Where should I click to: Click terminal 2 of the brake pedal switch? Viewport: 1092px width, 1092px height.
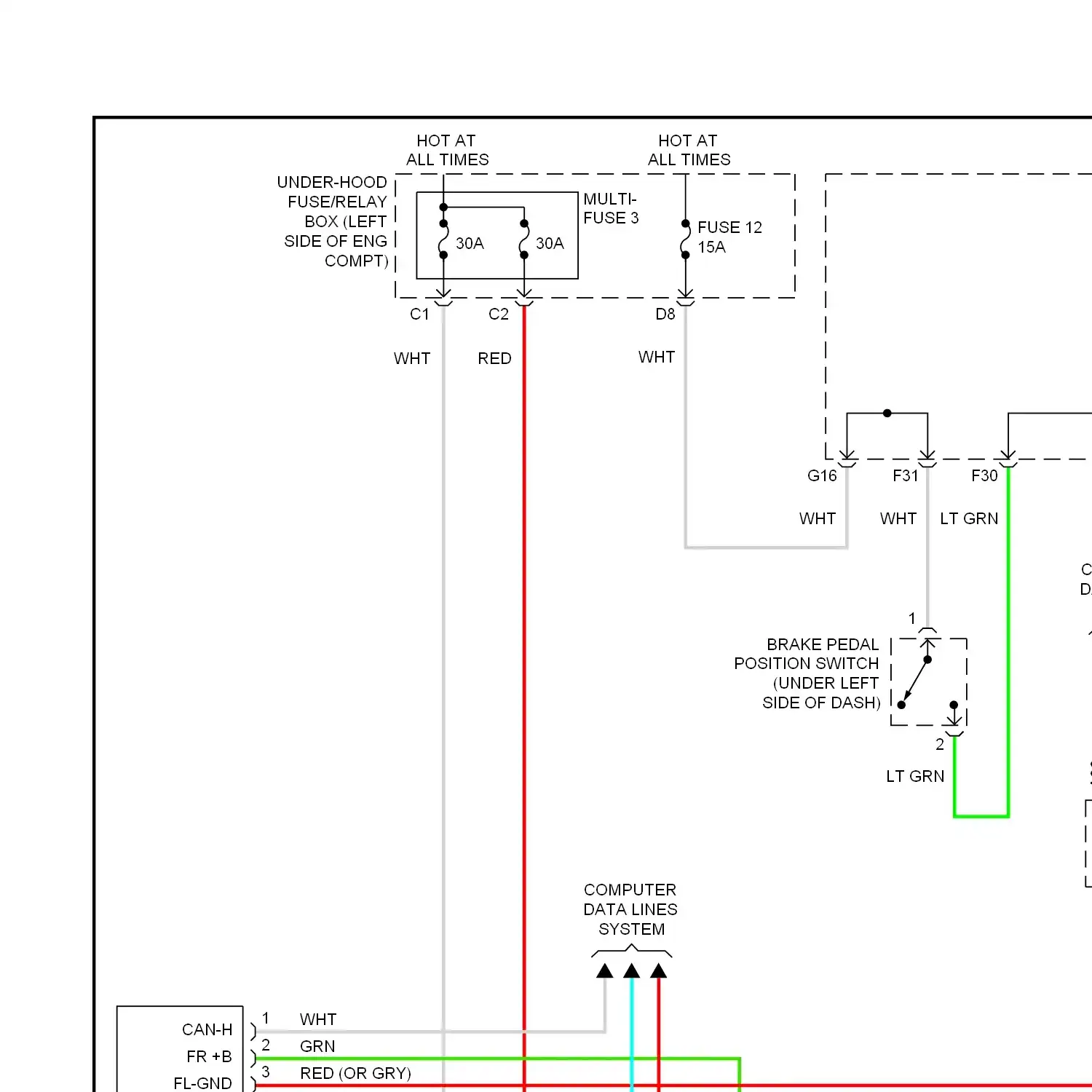(x=940, y=744)
